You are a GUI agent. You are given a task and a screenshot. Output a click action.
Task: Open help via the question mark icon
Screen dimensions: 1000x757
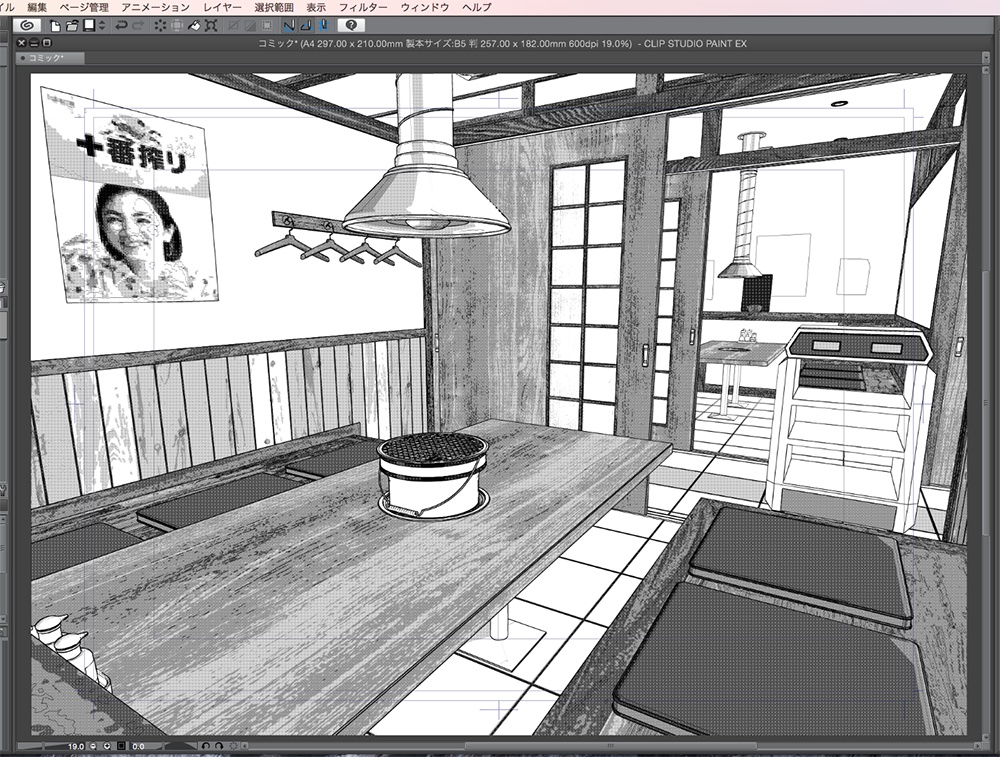tap(351, 27)
